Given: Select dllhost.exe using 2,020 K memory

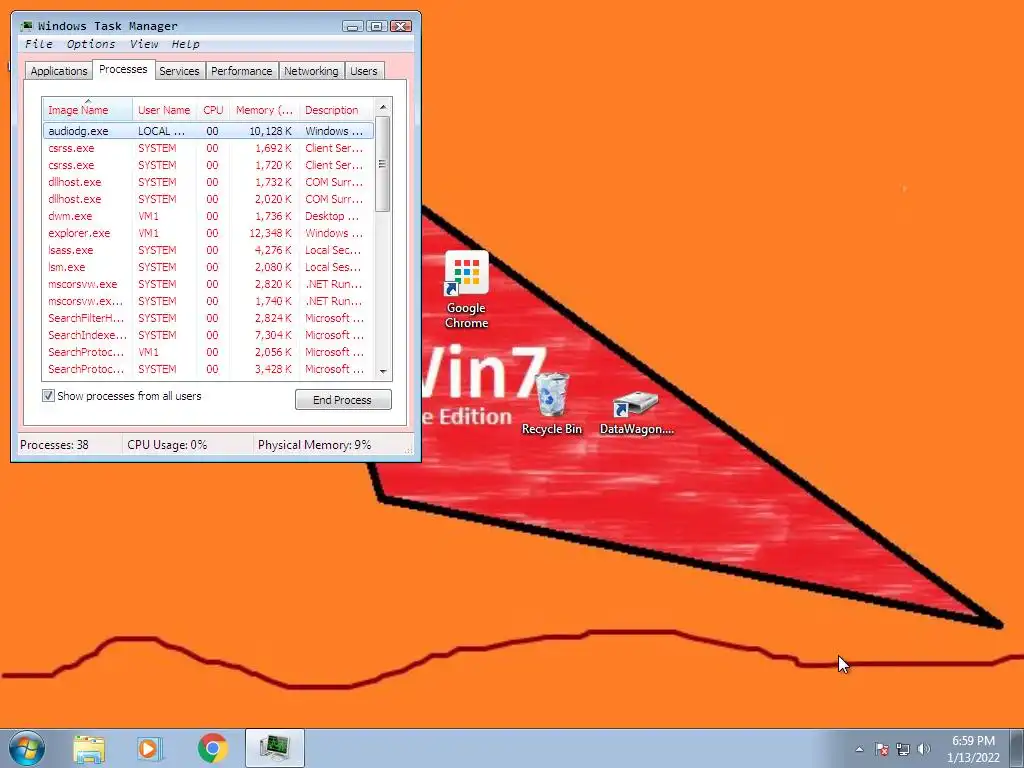Looking at the screenshot, I should click(x=208, y=199).
